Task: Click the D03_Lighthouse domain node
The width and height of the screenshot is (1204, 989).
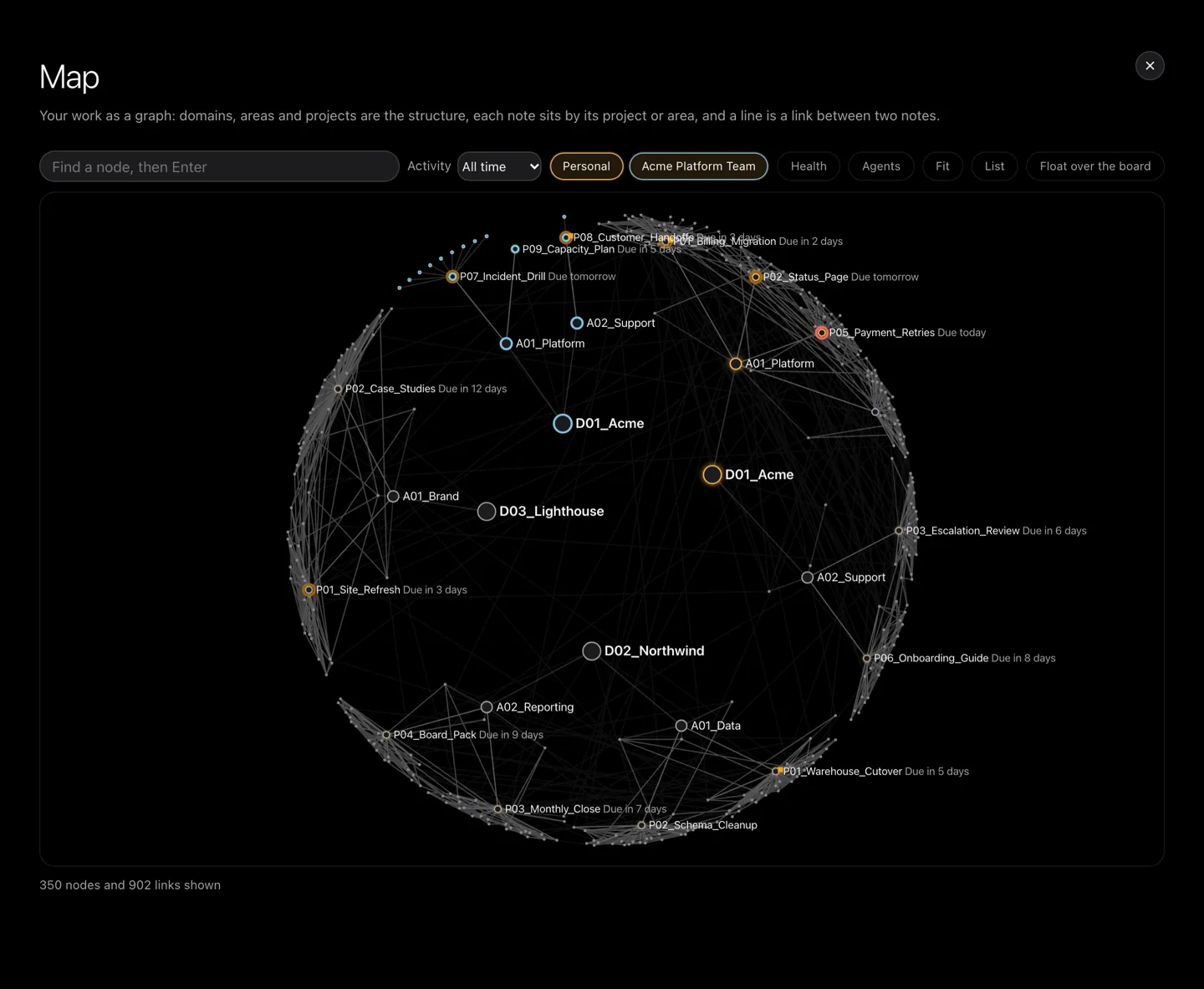Action: click(487, 512)
